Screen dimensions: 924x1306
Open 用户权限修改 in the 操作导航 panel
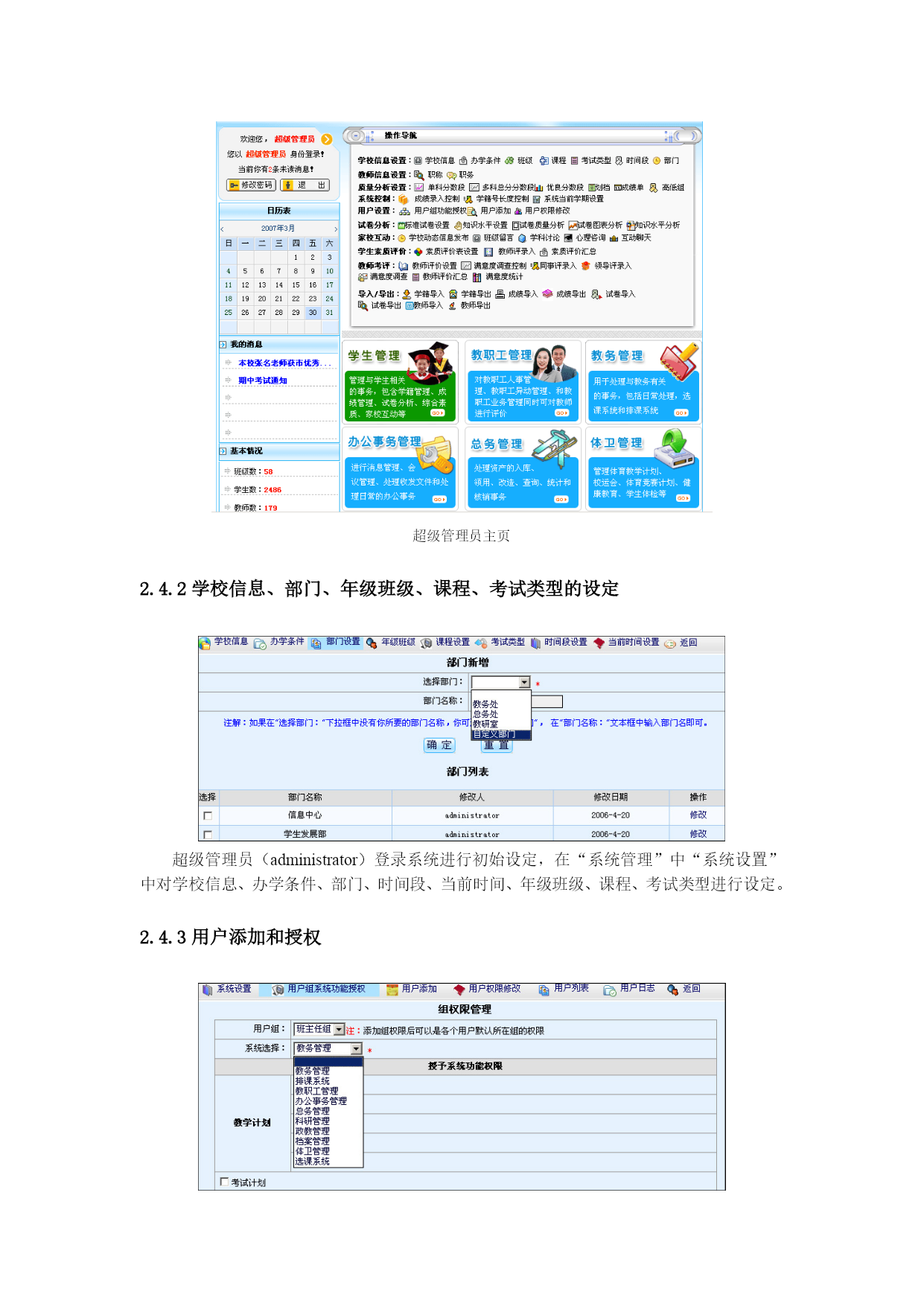(547, 211)
